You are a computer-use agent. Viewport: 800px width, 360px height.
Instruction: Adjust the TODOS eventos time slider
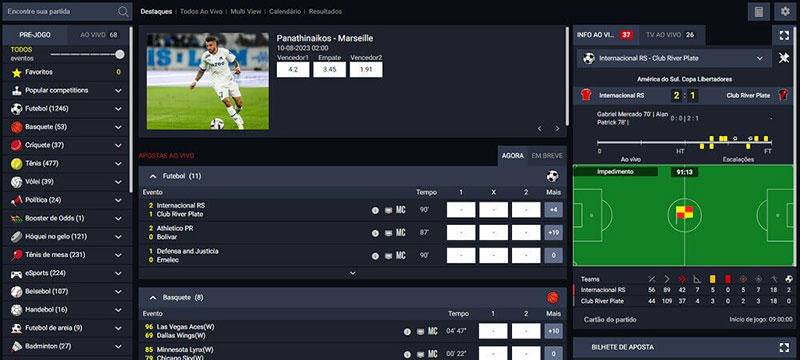pyautogui.click(x=119, y=54)
